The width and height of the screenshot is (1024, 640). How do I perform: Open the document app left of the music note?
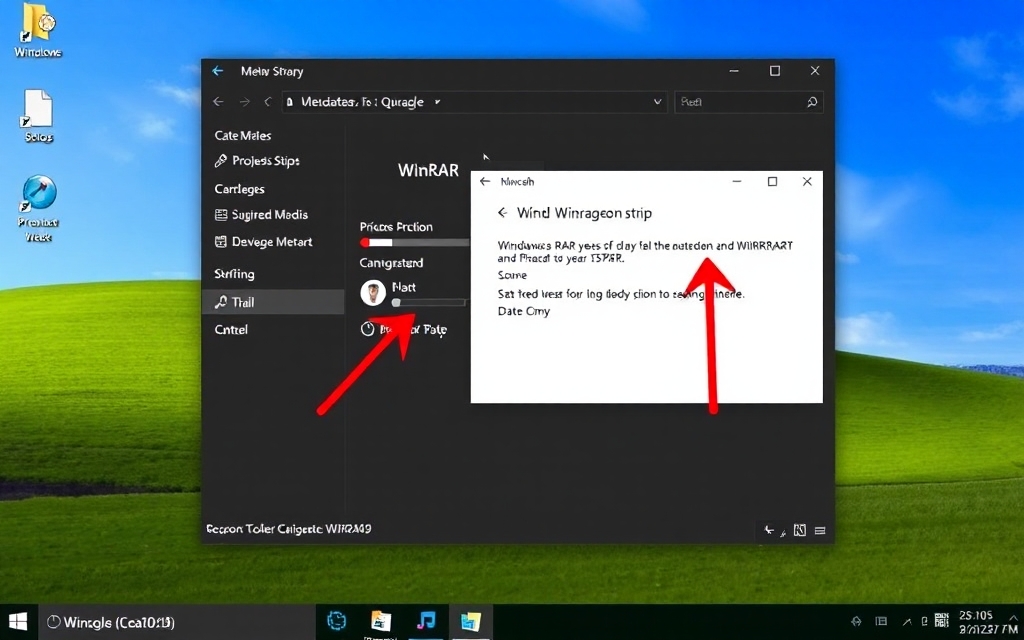pos(381,621)
